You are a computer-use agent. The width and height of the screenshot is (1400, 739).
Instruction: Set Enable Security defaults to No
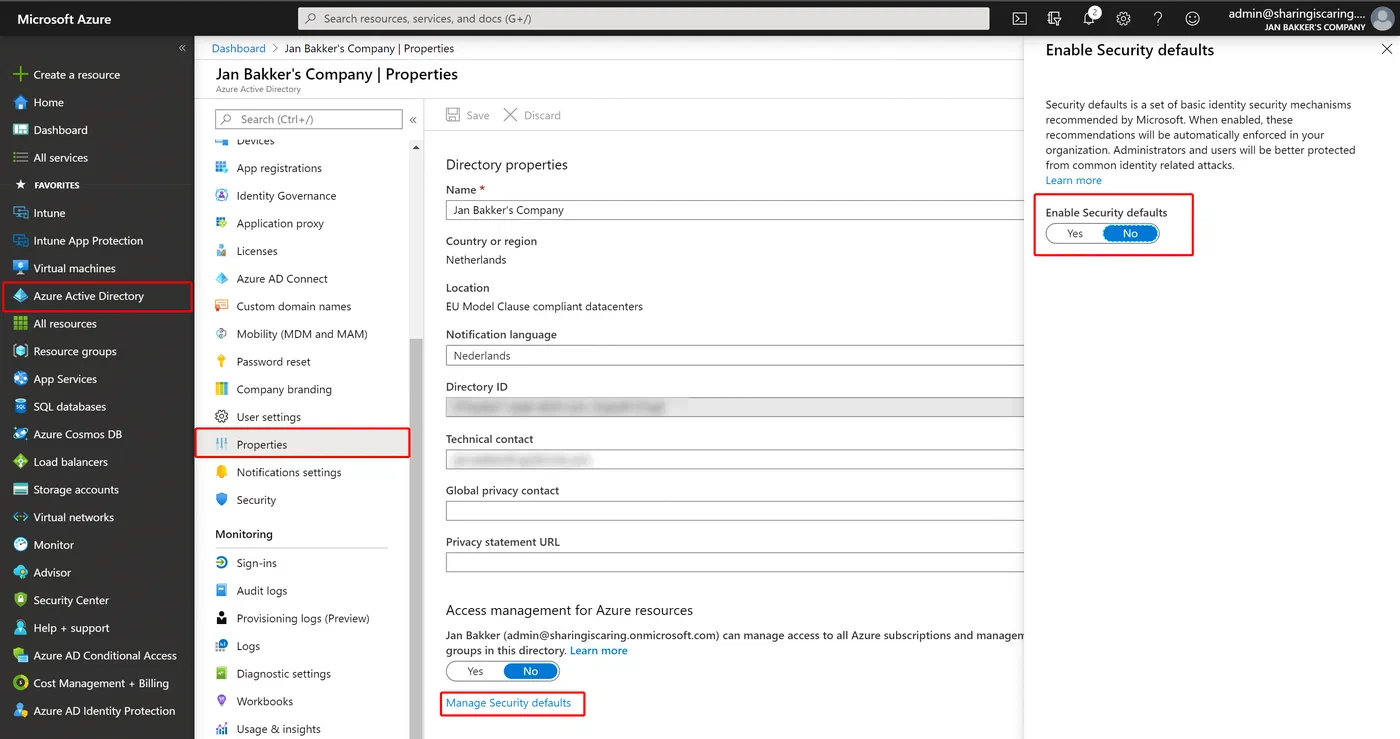pyautogui.click(x=1130, y=234)
